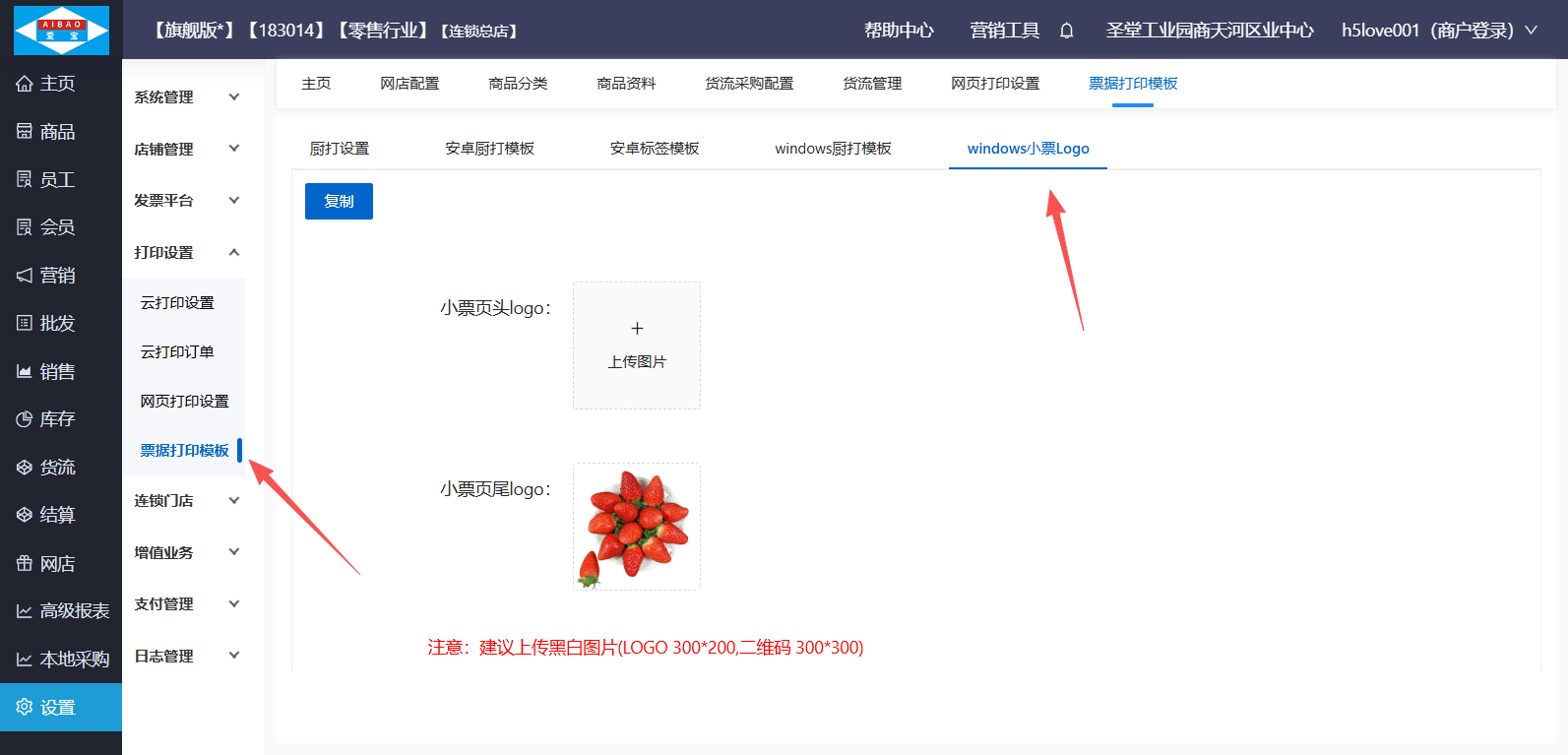
Task: Click the notification bell icon
Action: (1066, 31)
